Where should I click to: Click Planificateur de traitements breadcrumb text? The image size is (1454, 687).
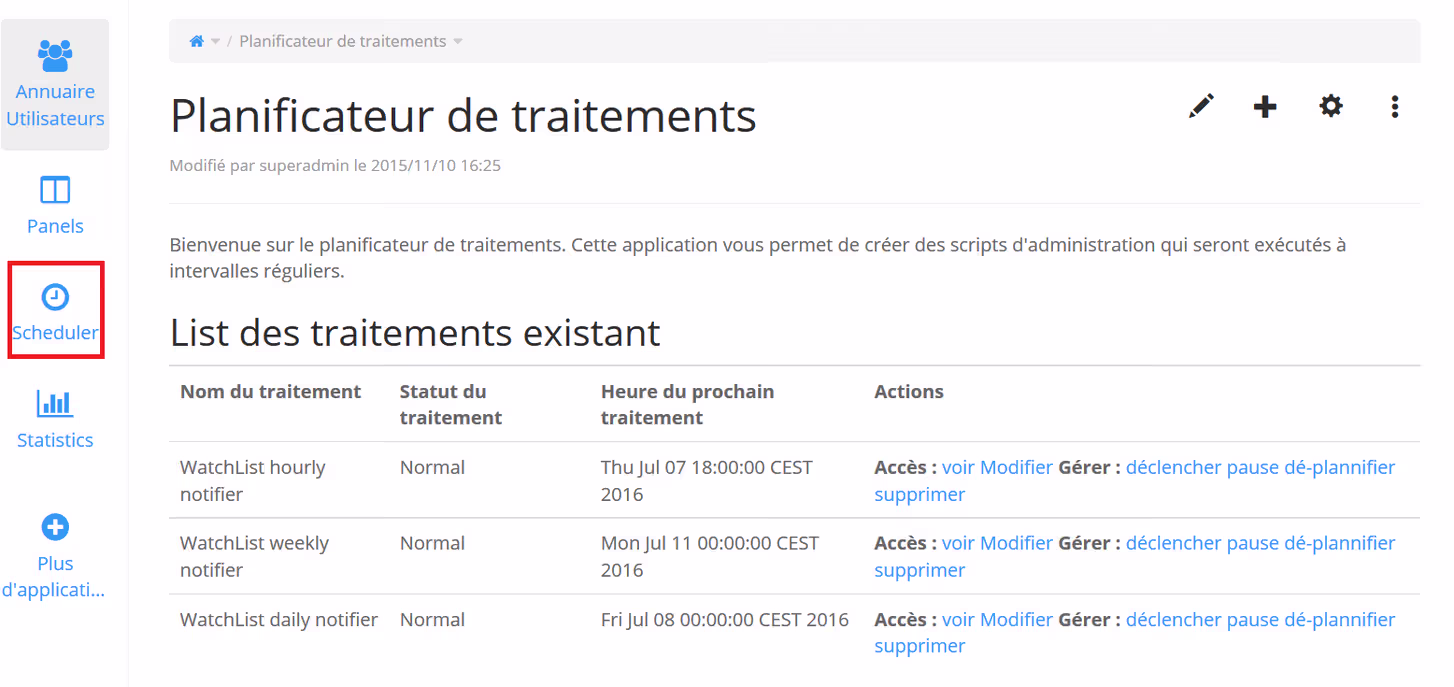click(x=342, y=41)
